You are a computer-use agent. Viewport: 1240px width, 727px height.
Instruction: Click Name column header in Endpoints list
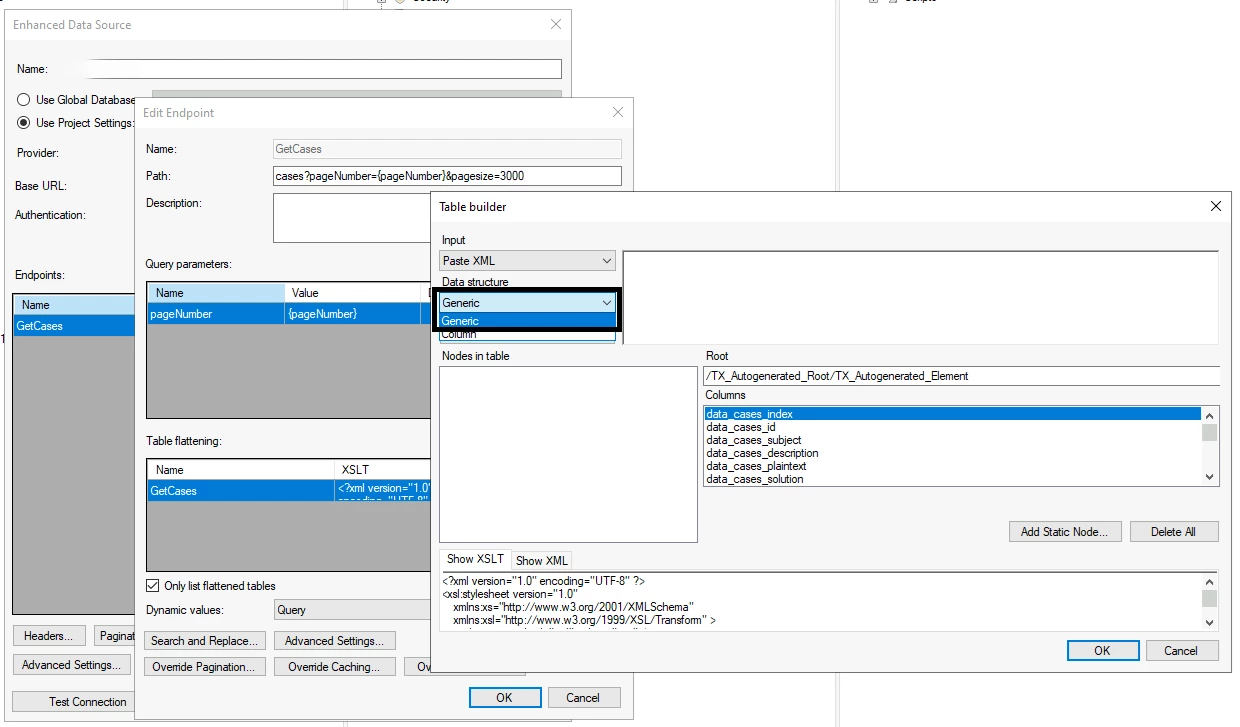click(74, 305)
